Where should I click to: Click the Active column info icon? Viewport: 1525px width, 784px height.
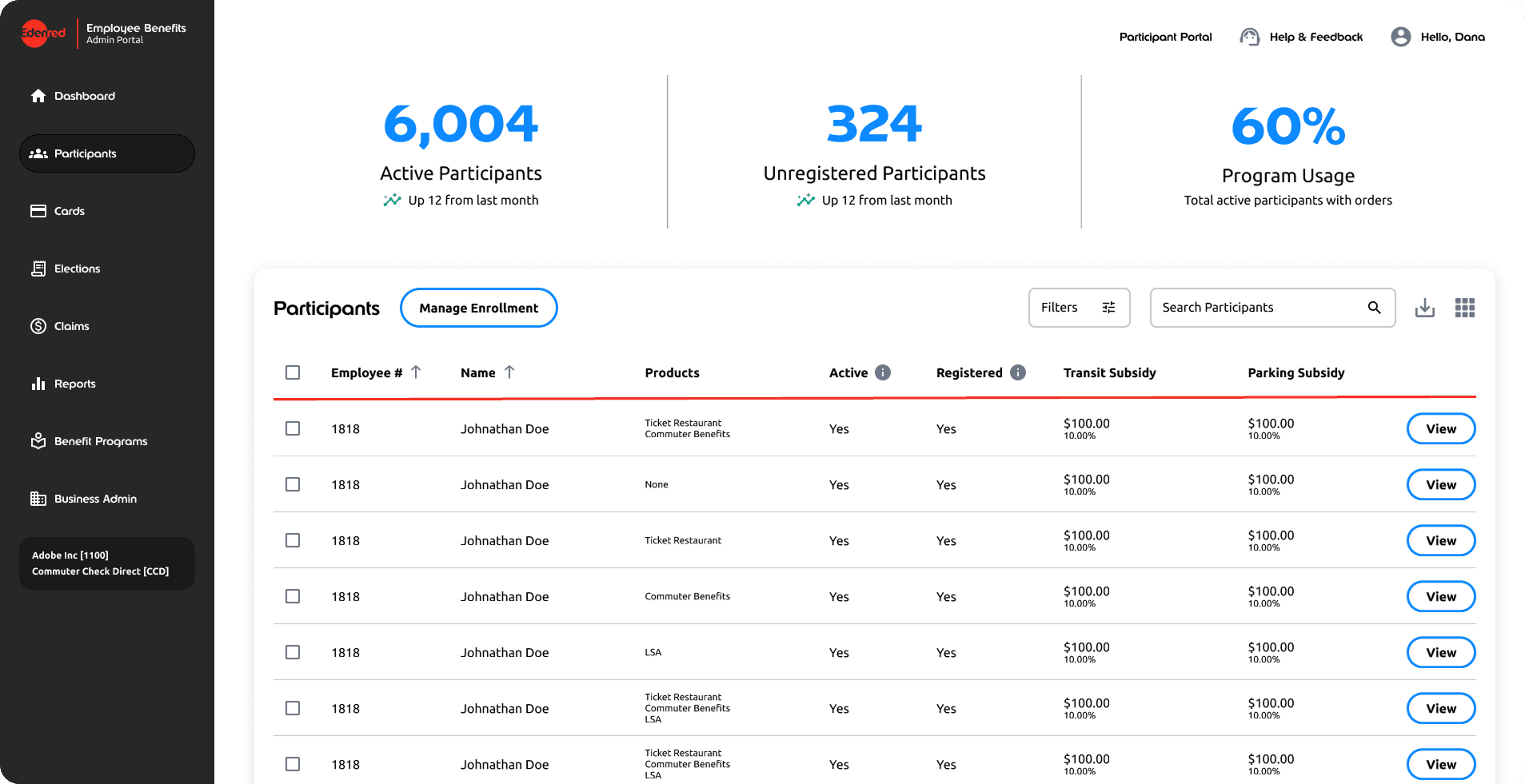point(883,372)
